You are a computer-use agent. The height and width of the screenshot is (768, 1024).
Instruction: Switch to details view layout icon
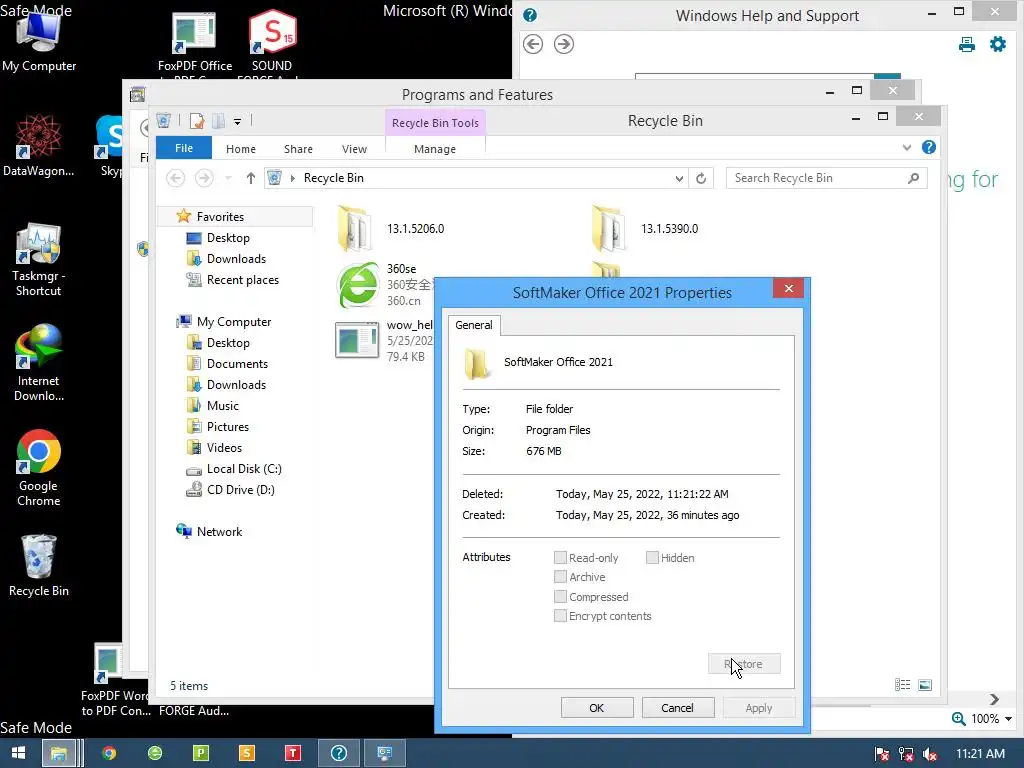click(902, 684)
